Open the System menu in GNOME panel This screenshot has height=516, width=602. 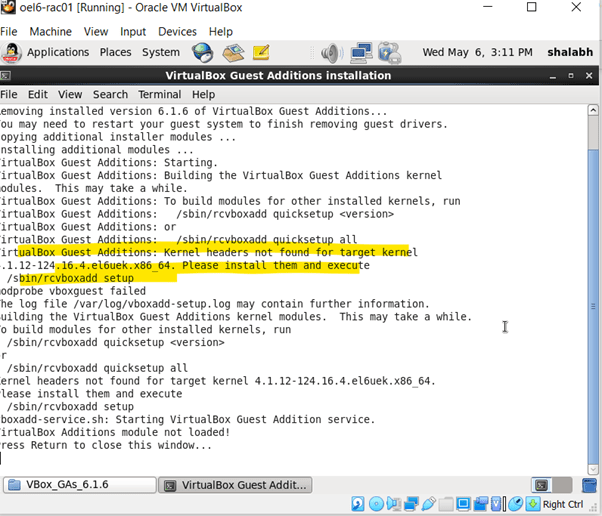(160, 52)
